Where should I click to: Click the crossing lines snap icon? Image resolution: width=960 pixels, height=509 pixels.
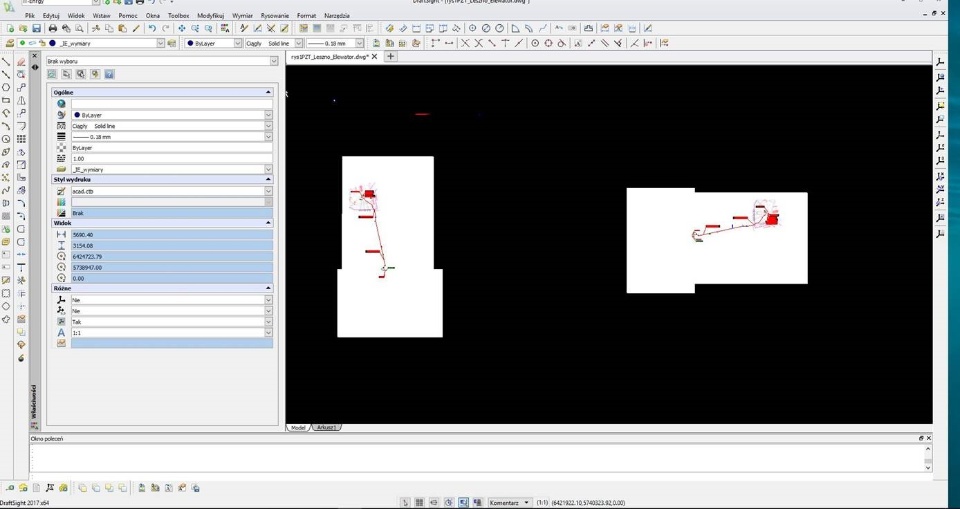click(465, 43)
